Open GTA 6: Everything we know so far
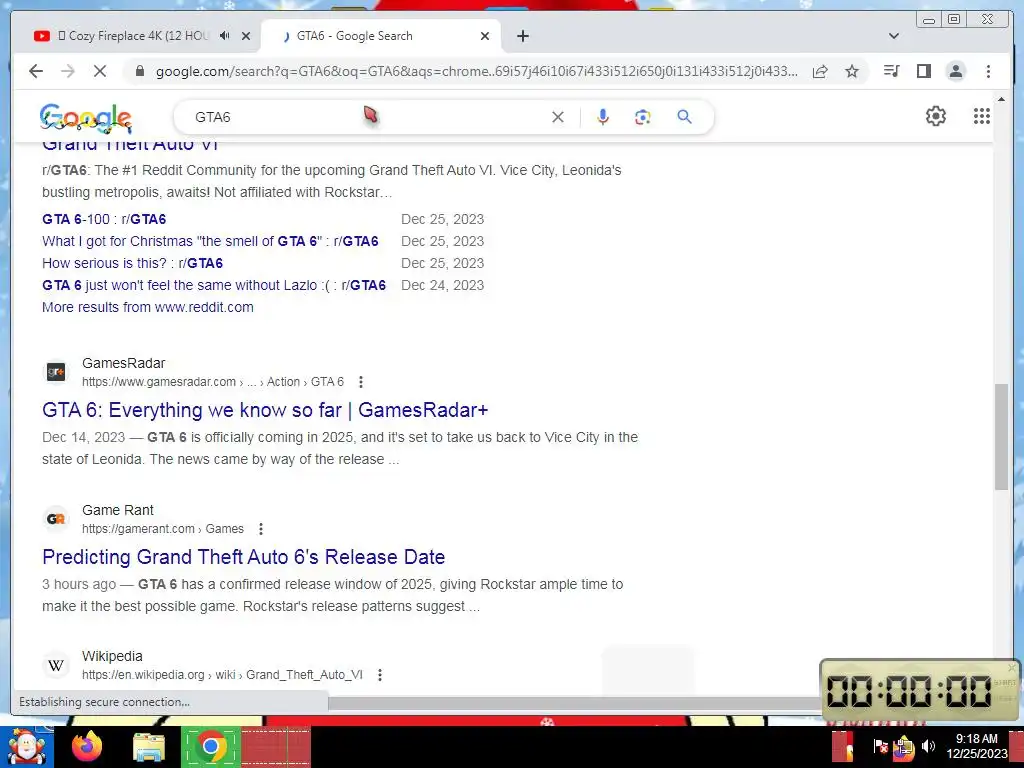The image size is (1024, 768). pyautogui.click(x=265, y=410)
